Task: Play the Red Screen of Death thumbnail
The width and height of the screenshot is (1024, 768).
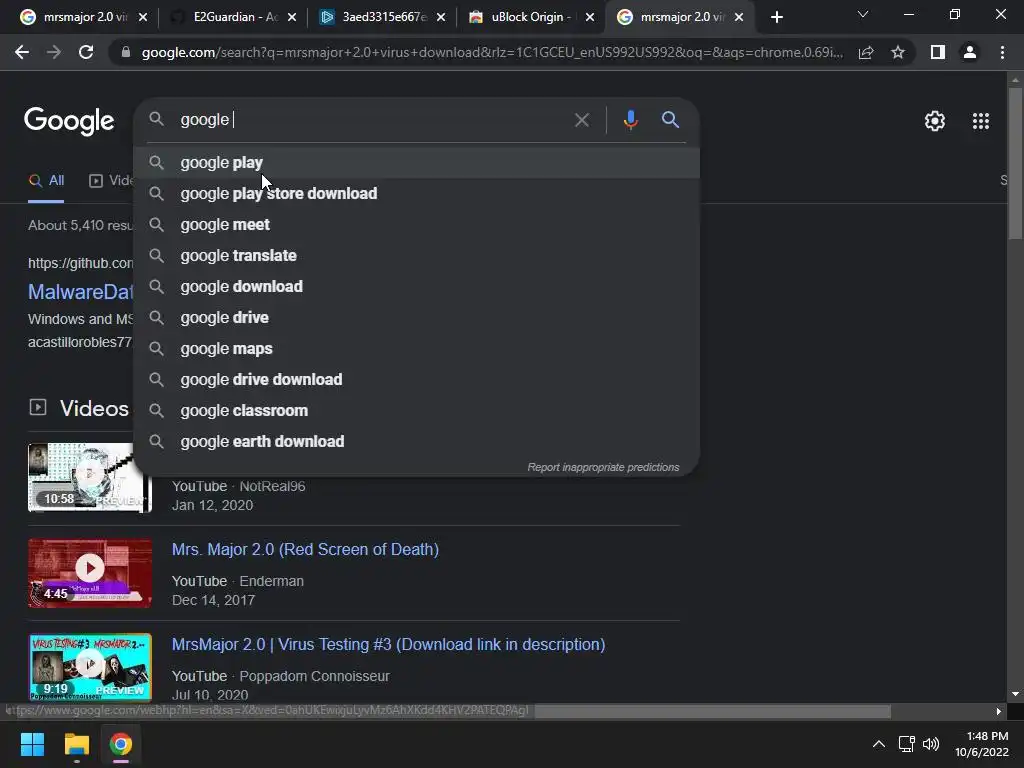Action: click(x=90, y=573)
